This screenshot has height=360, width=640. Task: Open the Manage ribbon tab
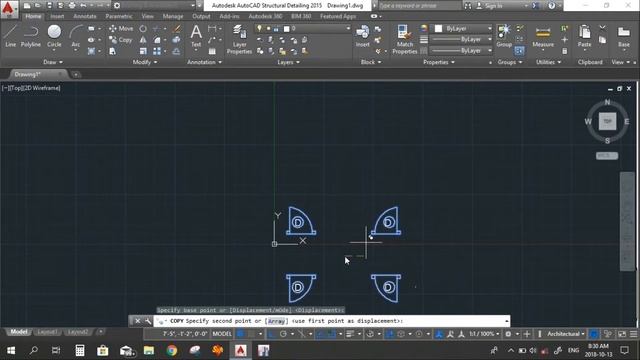[x=173, y=16]
